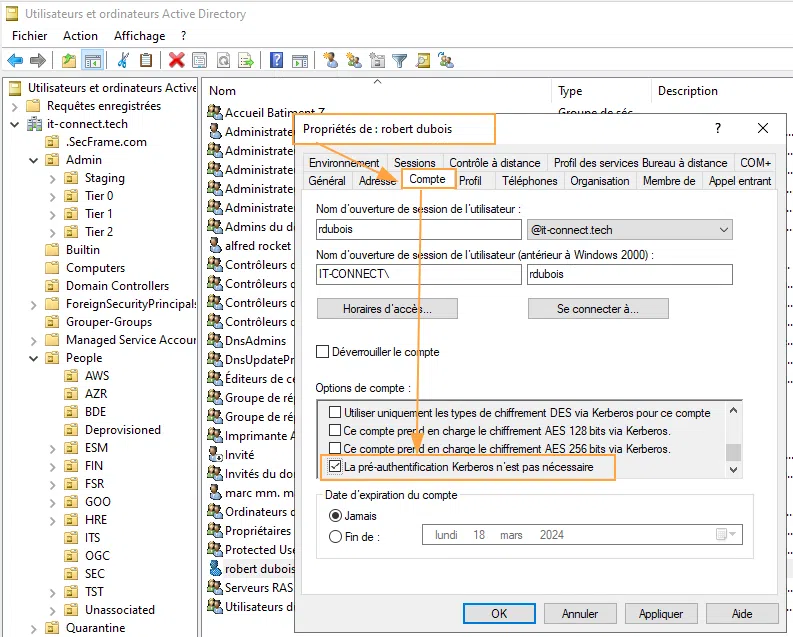793x637 pixels.
Task: Click the account options scrollbar up arrow
Action: click(733, 410)
